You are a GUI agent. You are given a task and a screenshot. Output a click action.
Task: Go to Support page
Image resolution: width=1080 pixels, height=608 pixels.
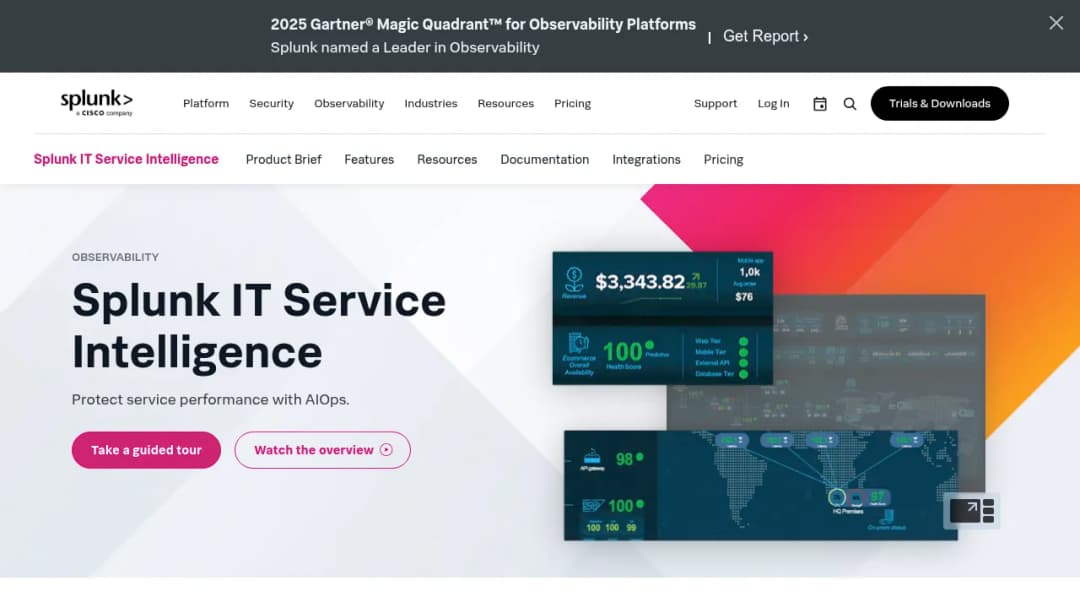coord(715,103)
